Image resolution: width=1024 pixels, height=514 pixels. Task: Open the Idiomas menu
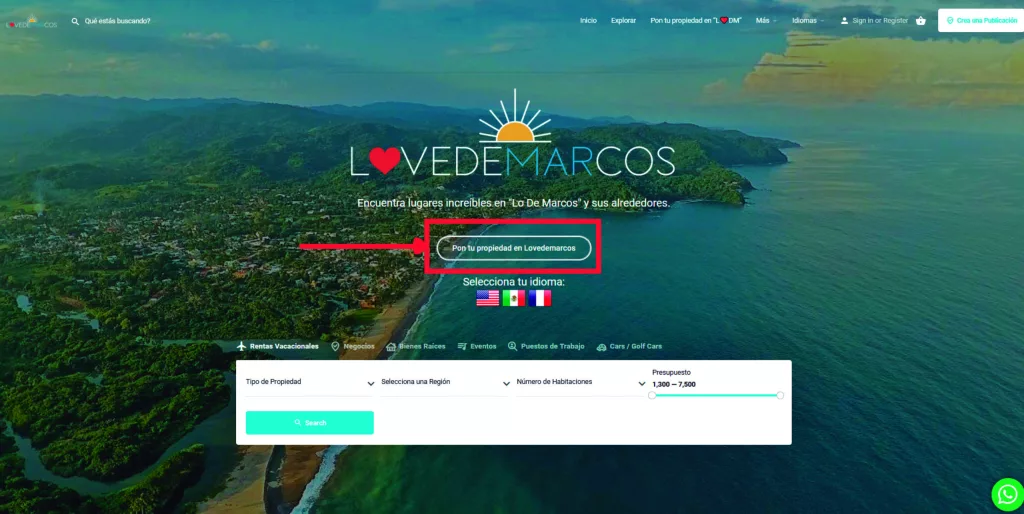(x=808, y=21)
